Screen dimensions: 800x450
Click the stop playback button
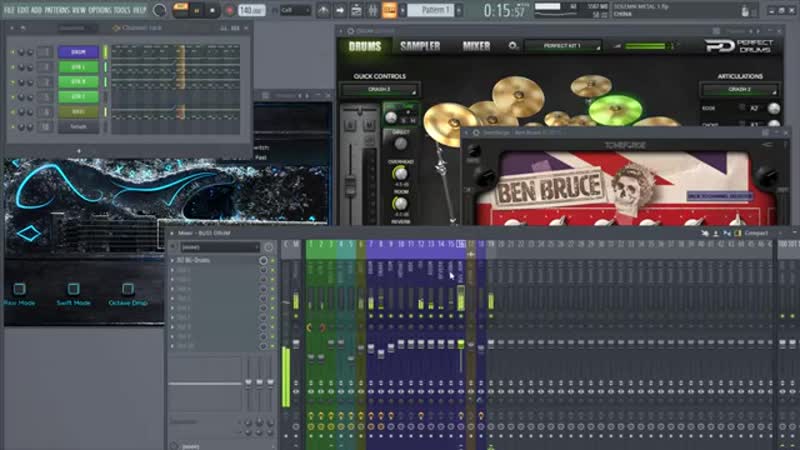click(x=212, y=10)
